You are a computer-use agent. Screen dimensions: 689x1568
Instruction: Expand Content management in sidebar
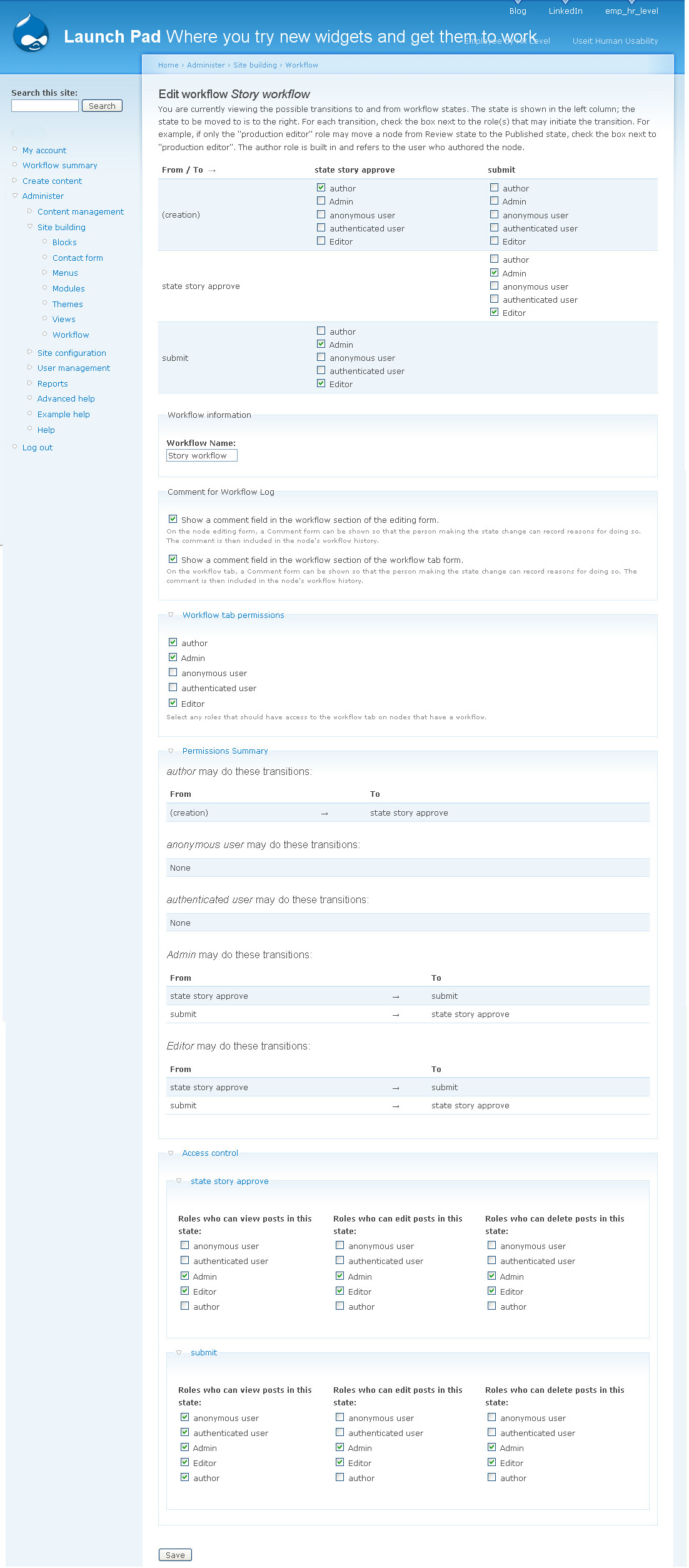(29, 211)
